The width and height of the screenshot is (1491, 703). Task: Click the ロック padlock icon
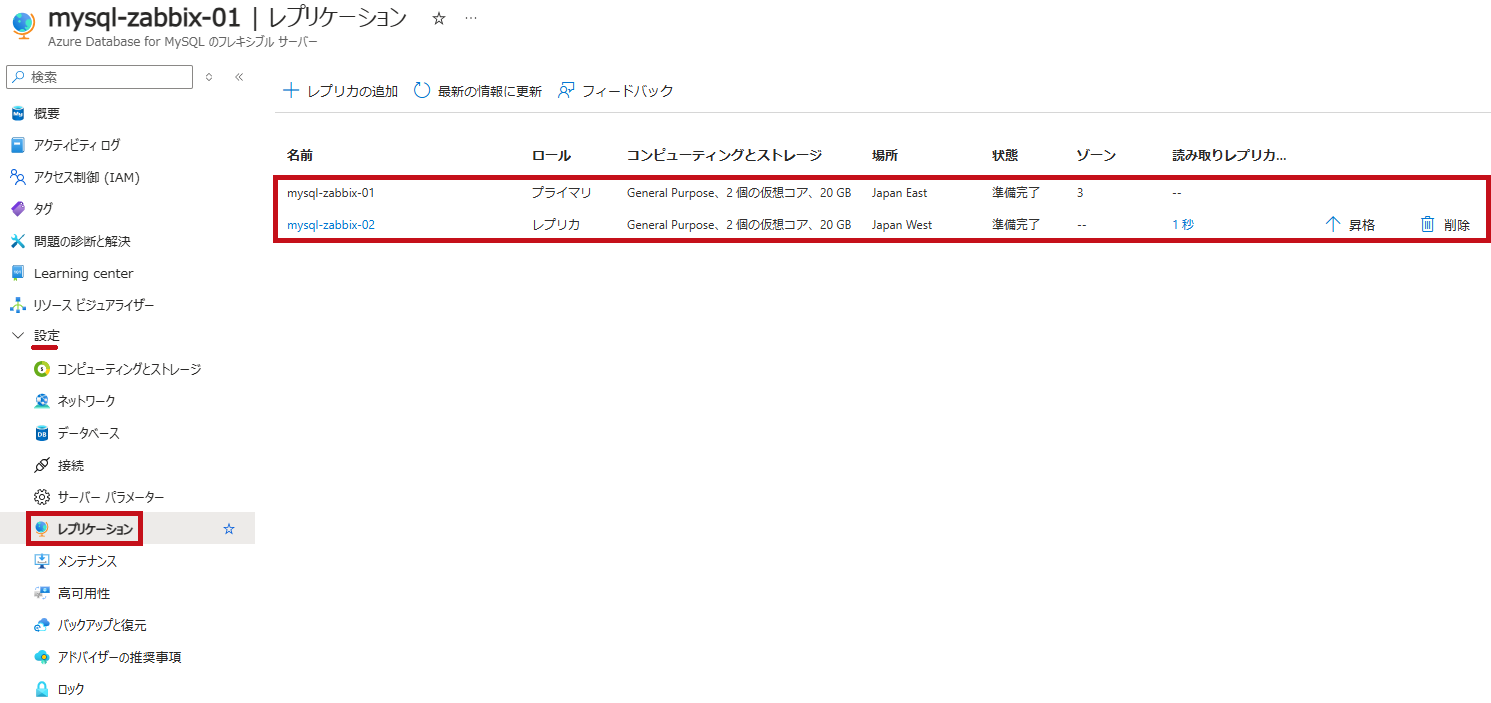(42, 689)
